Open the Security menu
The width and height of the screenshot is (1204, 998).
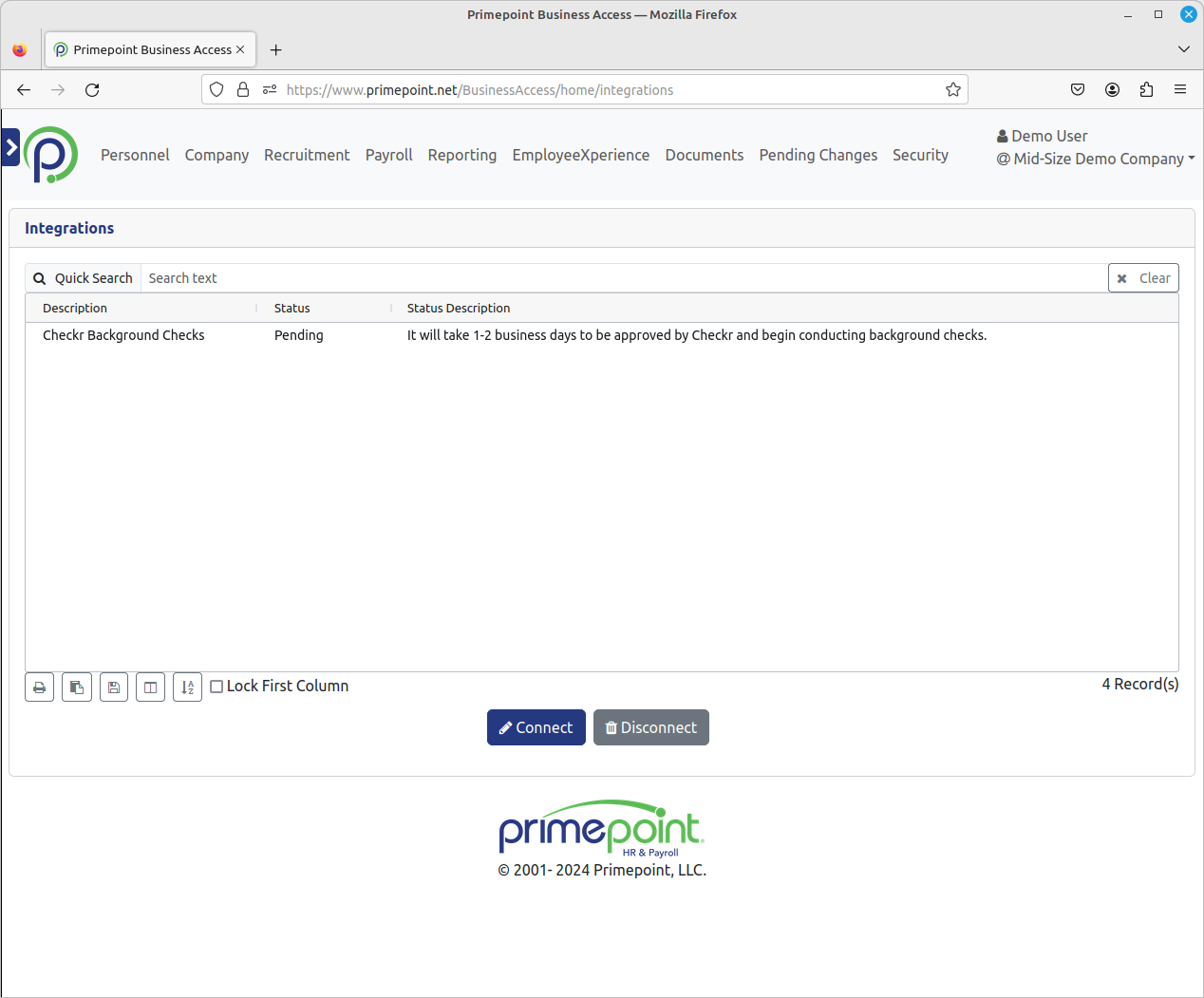[920, 155]
